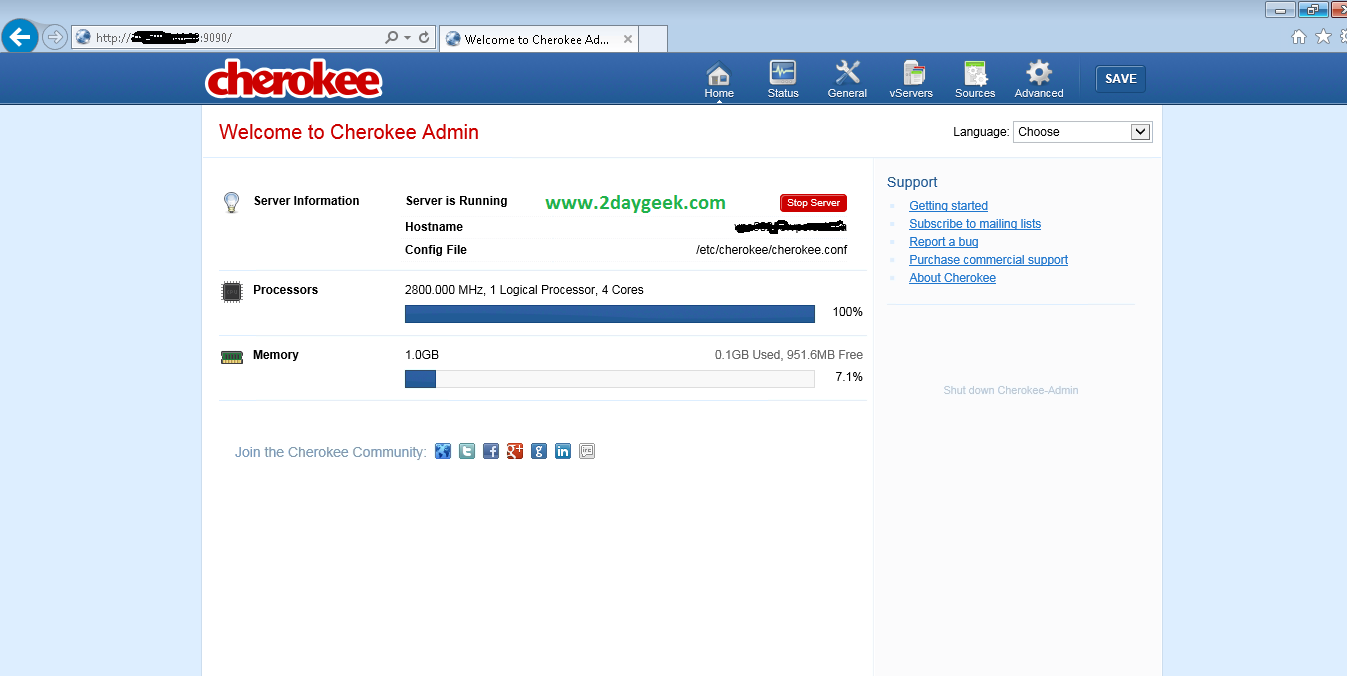Screen dimensions: 1347x676
Task: Click the address bar search icon
Action: click(392, 37)
